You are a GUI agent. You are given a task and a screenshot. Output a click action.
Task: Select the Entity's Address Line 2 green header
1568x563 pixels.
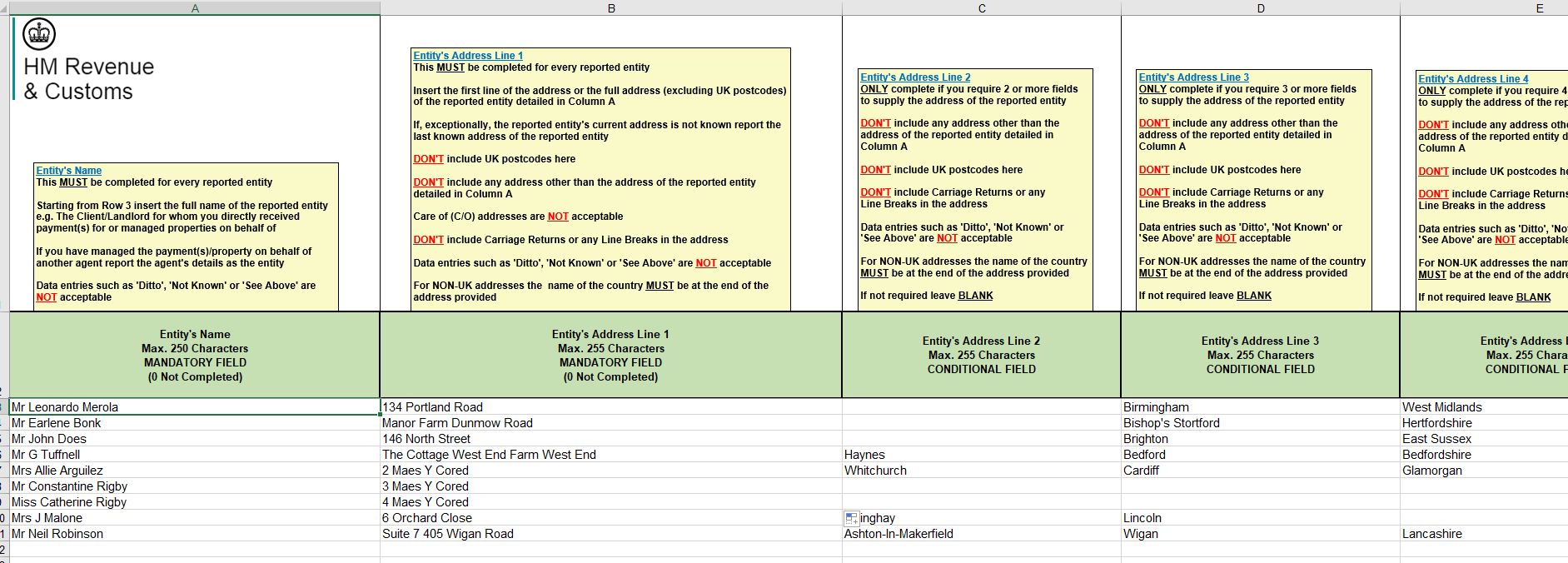pyautogui.click(x=982, y=355)
